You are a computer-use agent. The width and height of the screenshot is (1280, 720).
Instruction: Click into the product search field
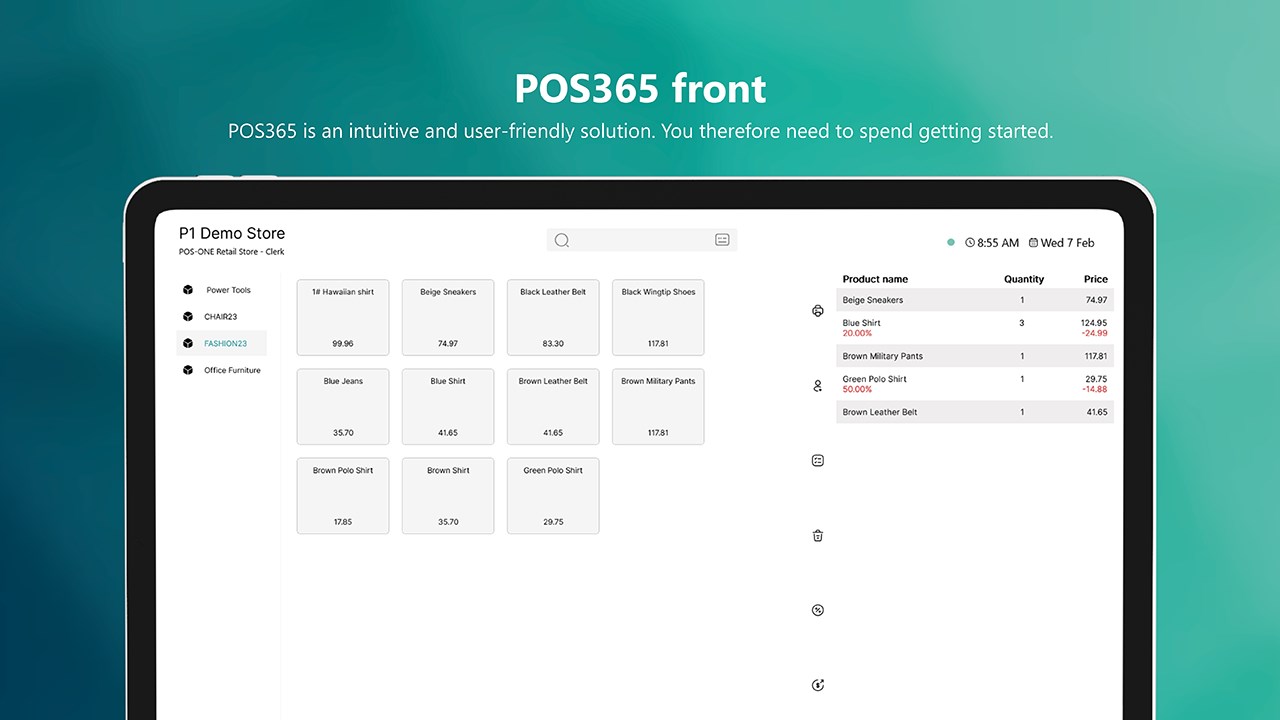tap(642, 240)
